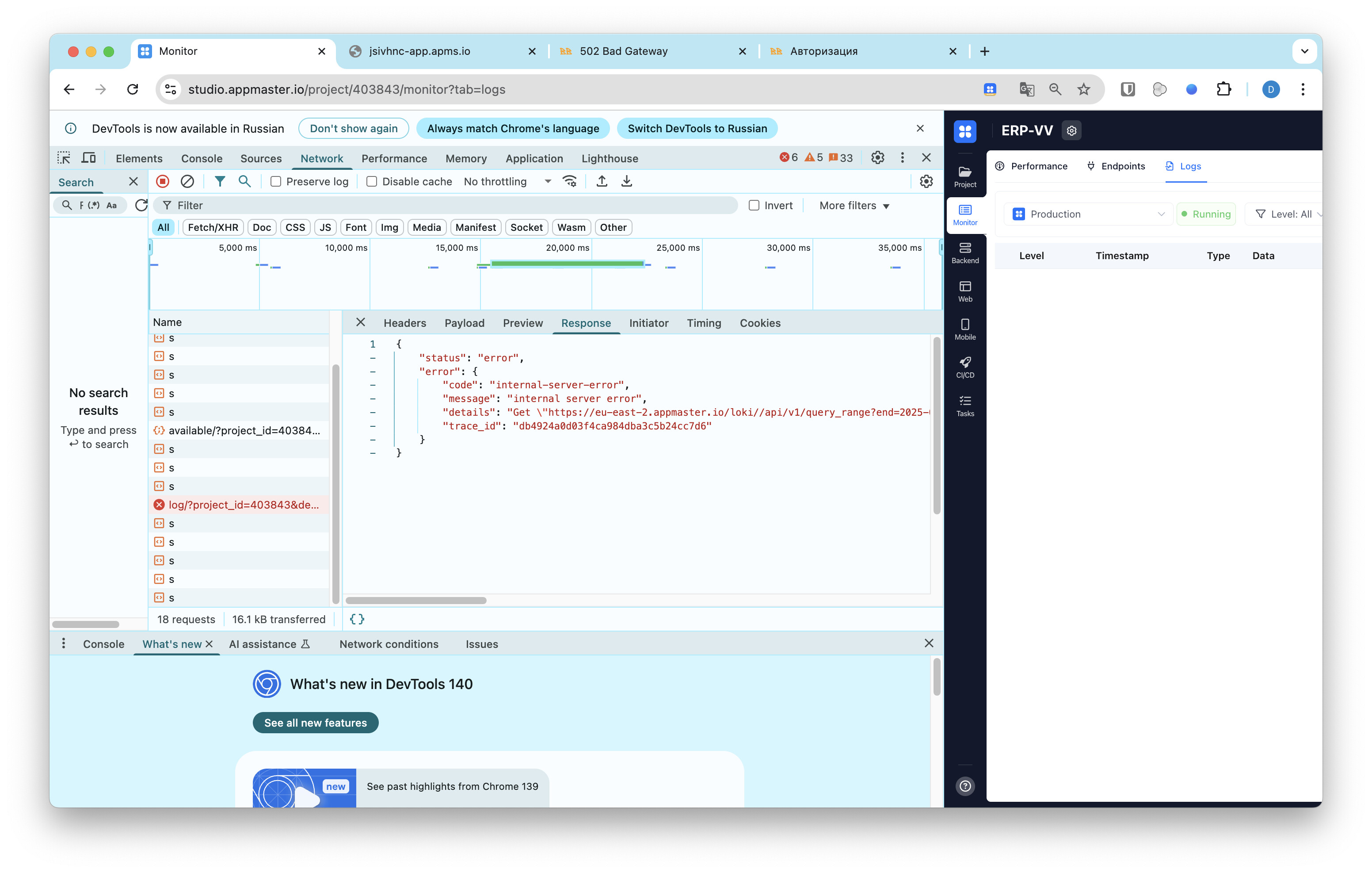The height and width of the screenshot is (873, 1372).
Task: Expand More filters menu
Action: (x=854, y=205)
